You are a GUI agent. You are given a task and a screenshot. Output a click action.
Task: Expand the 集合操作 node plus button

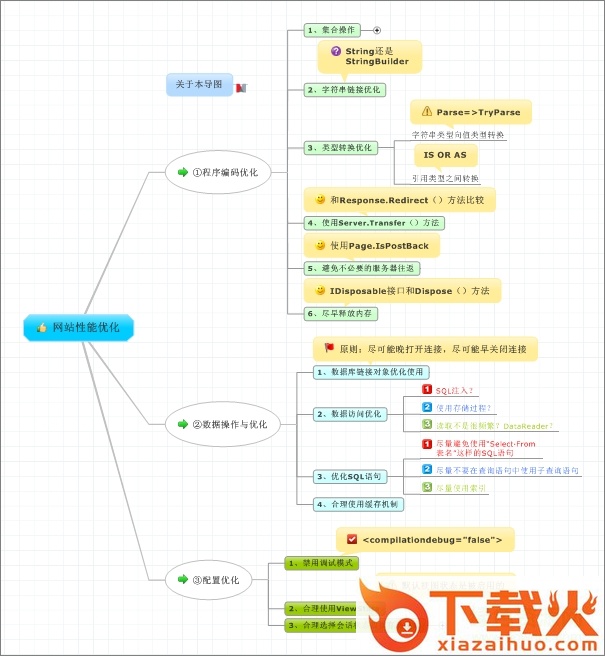click(377, 30)
